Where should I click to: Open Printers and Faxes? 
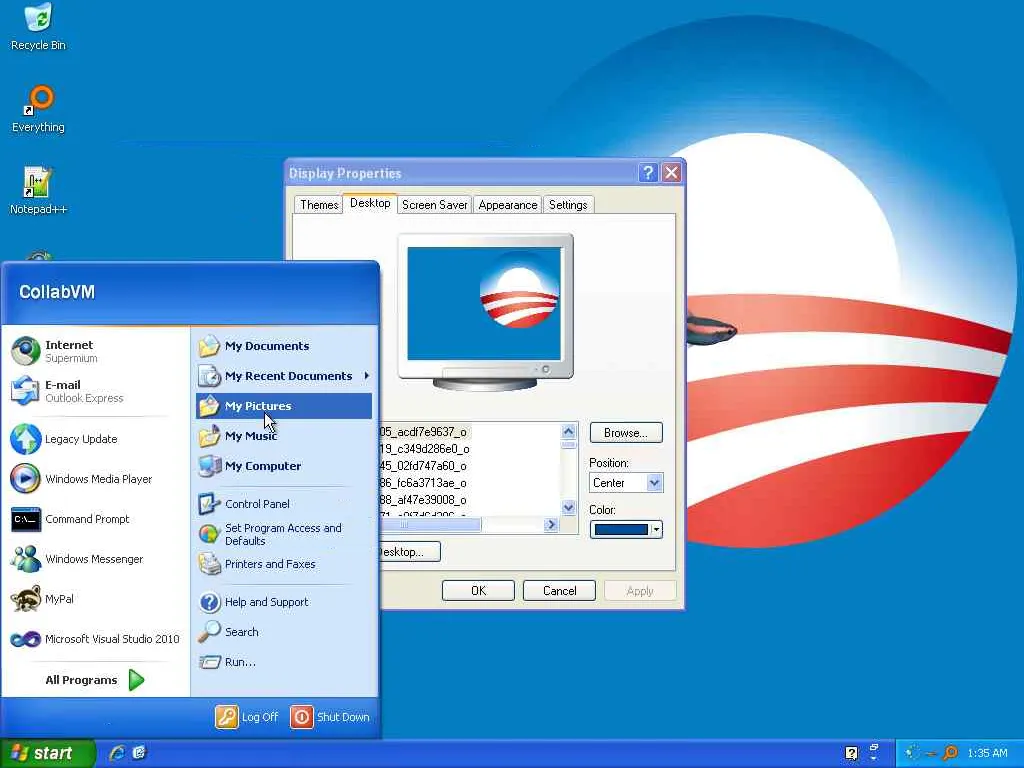284,564
